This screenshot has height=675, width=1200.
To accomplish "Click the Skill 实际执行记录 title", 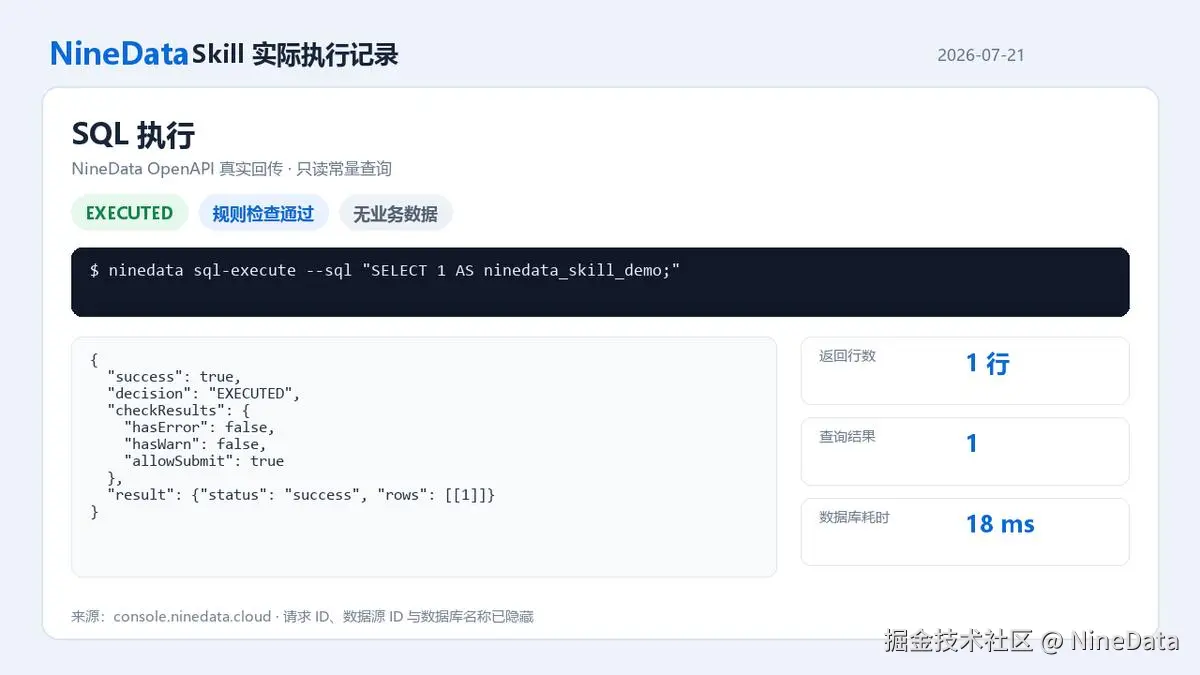I will [295, 54].
